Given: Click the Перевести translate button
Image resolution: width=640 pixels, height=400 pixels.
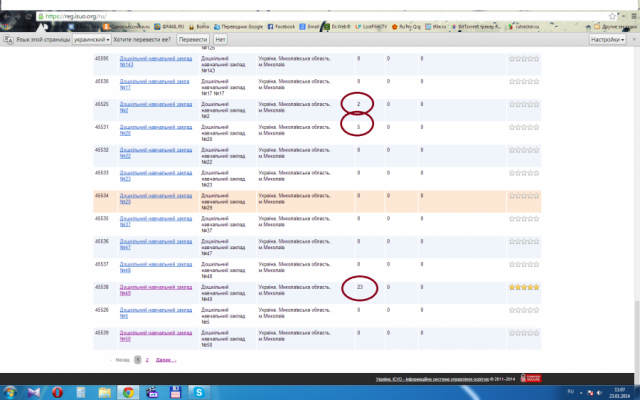Looking at the screenshot, I should click(192, 40).
